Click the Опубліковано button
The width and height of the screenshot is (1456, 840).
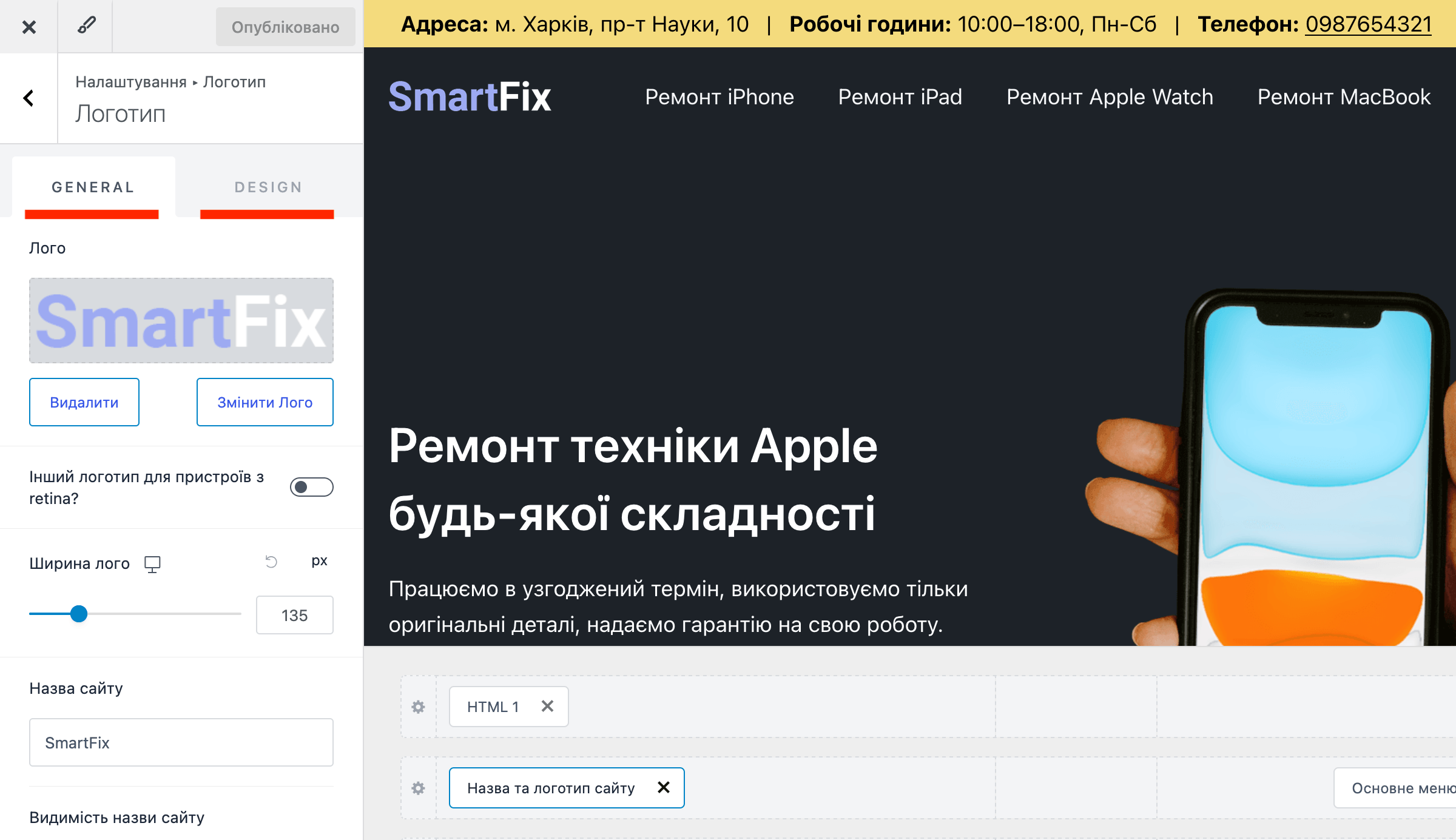coord(285,27)
